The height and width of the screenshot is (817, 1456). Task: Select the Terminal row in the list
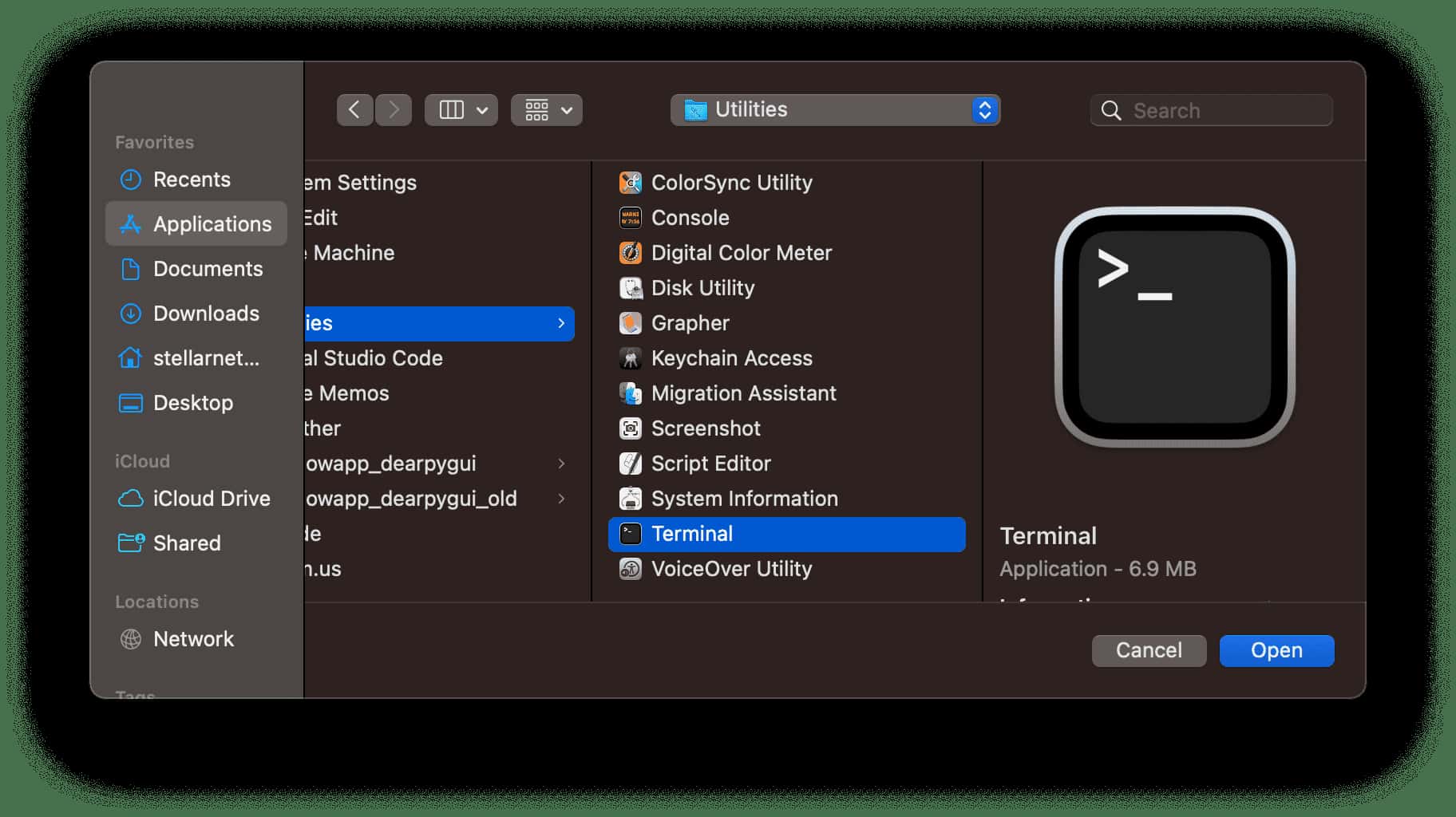click(787, 534)
